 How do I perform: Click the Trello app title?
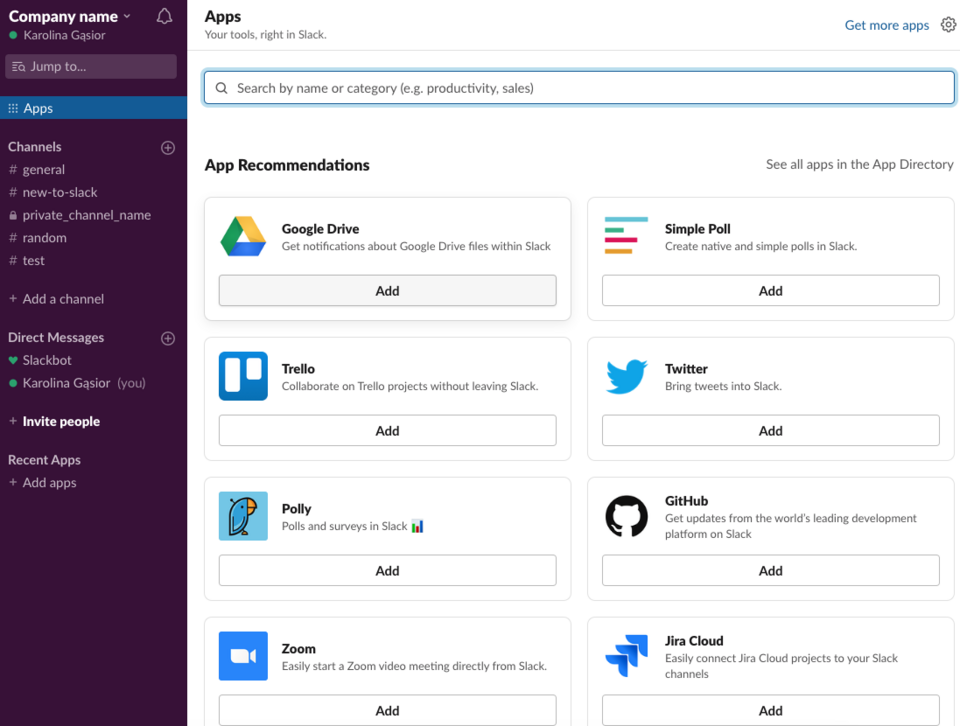click(298, 369)
